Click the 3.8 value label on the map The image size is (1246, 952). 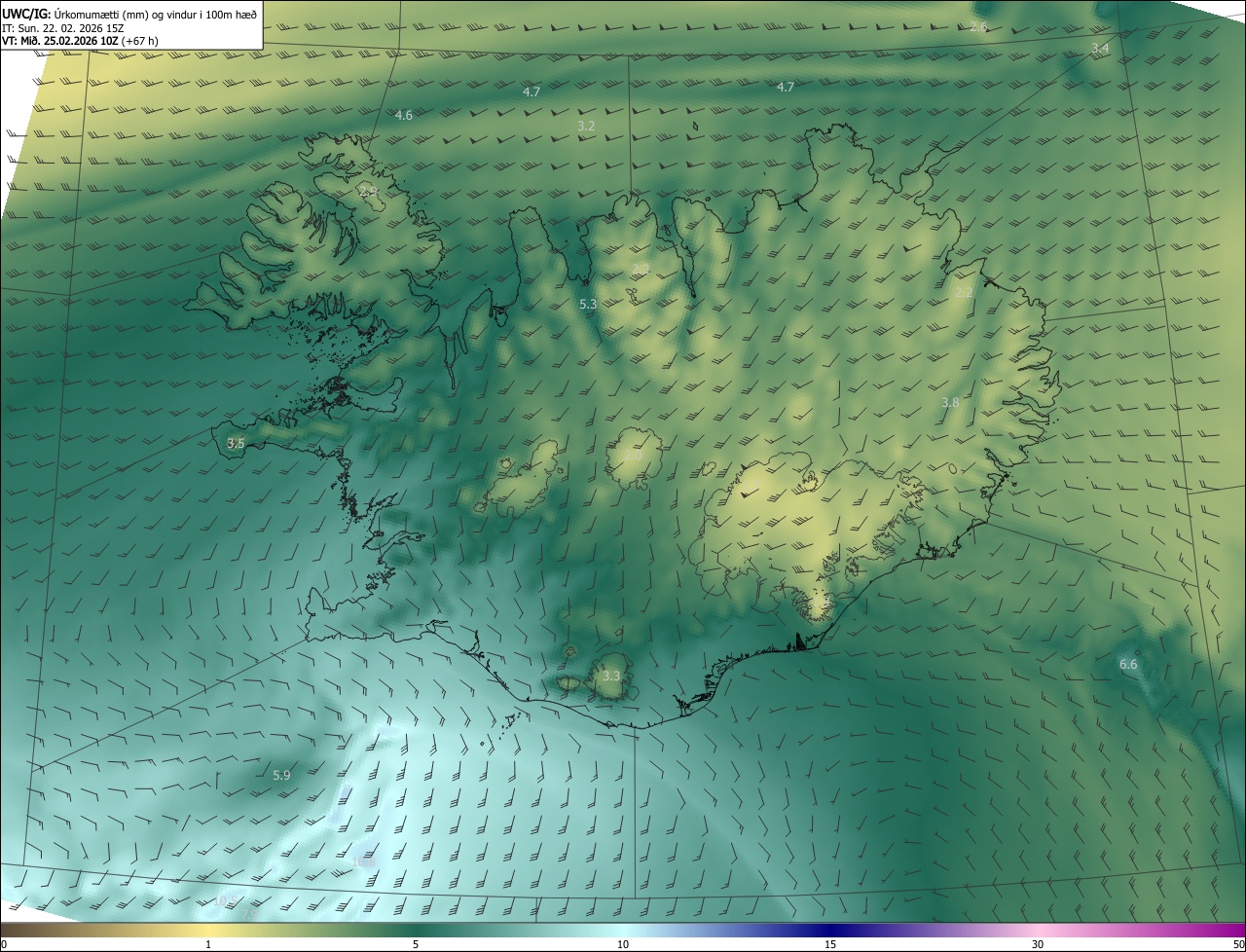click(x=950, y=402)
